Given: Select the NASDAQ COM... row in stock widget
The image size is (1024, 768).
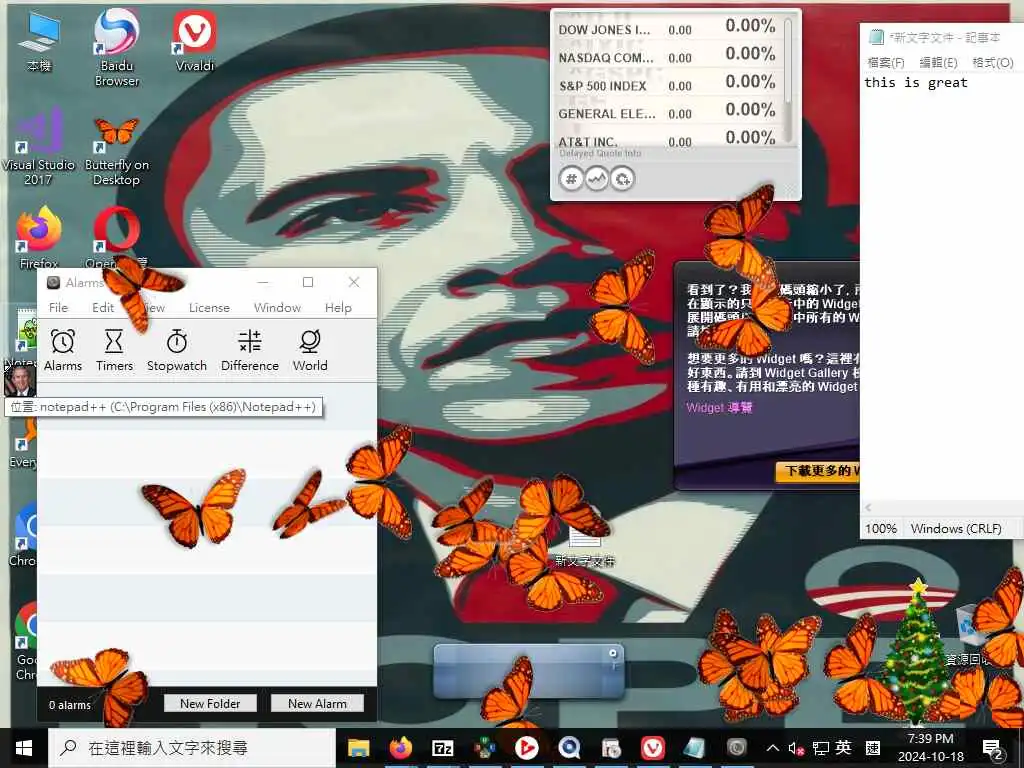Looking at the screenshot, I should (667, 57).
